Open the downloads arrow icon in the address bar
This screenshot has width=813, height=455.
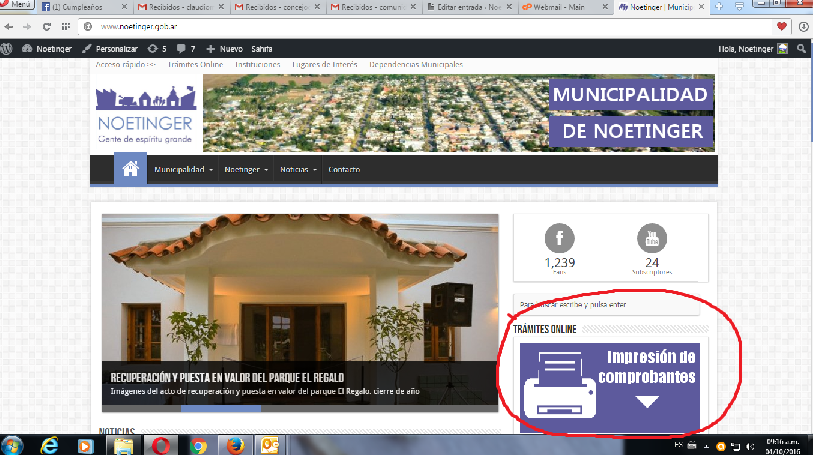tap(803, 26)
